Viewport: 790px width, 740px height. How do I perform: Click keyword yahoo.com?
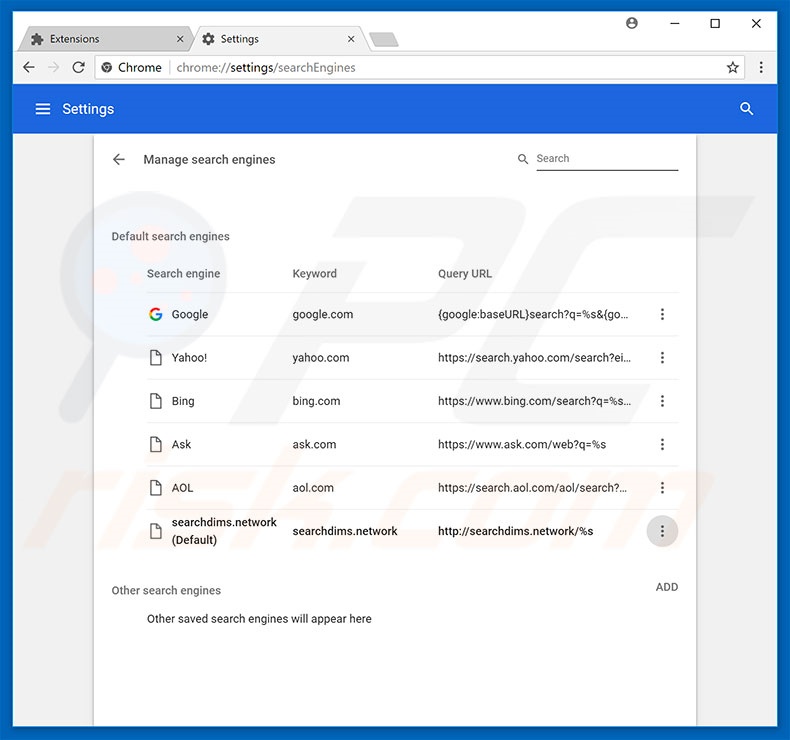click(320, 358)
